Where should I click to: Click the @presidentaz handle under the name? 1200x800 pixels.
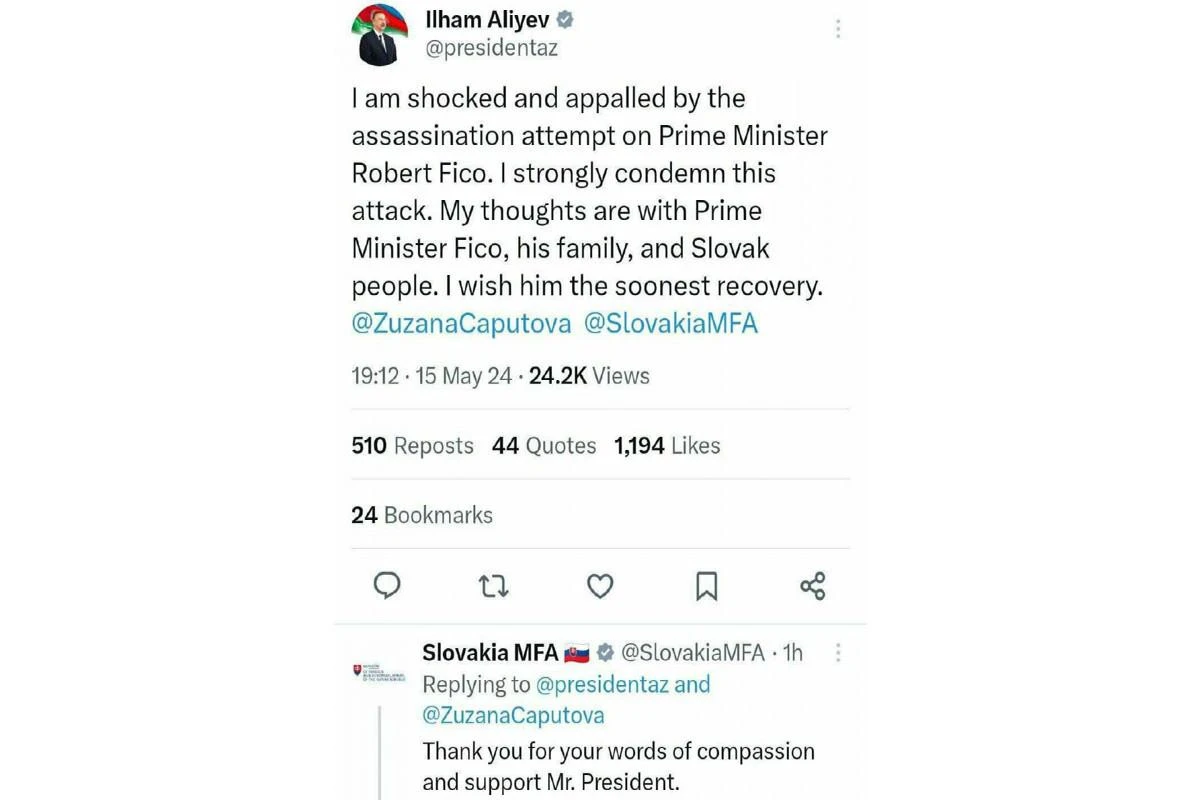click(x=492, y=48)
